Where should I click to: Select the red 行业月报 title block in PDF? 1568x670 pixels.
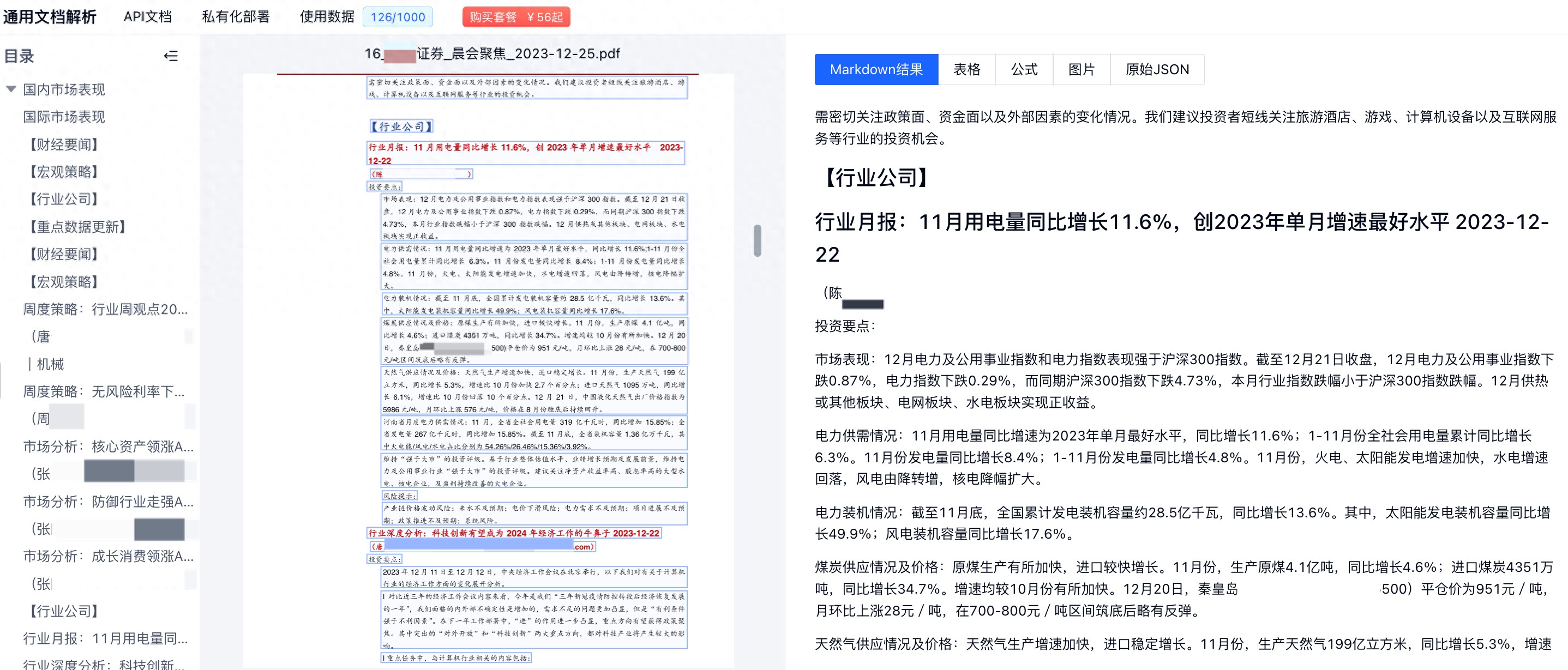point(525,153)
